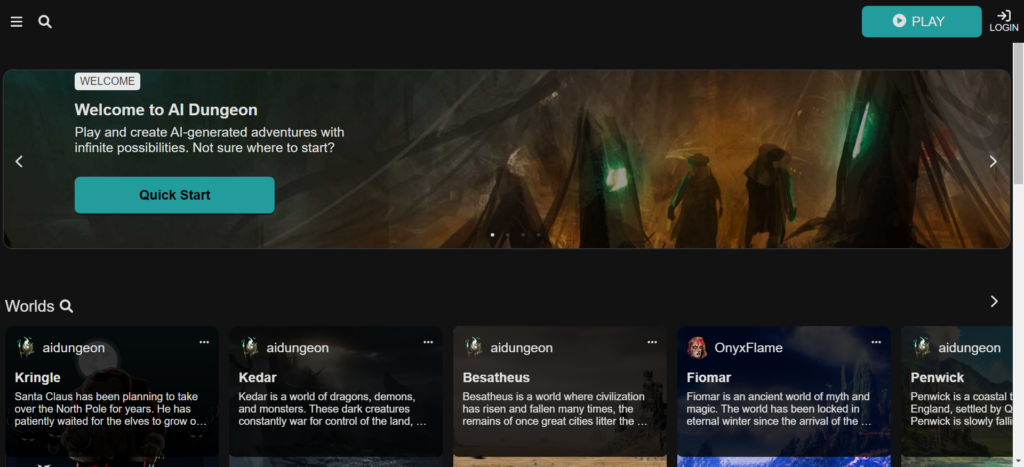Open the hamburger menu
This screenshot has height=467, width=1024.
pyautogui.click(x=16, y=22)
